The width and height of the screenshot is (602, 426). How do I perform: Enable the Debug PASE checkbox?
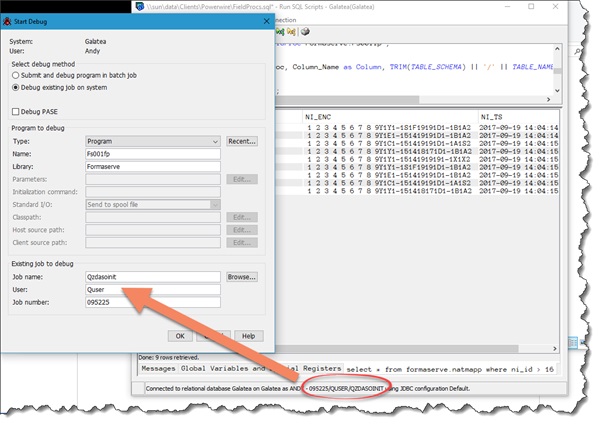point(17,111)
